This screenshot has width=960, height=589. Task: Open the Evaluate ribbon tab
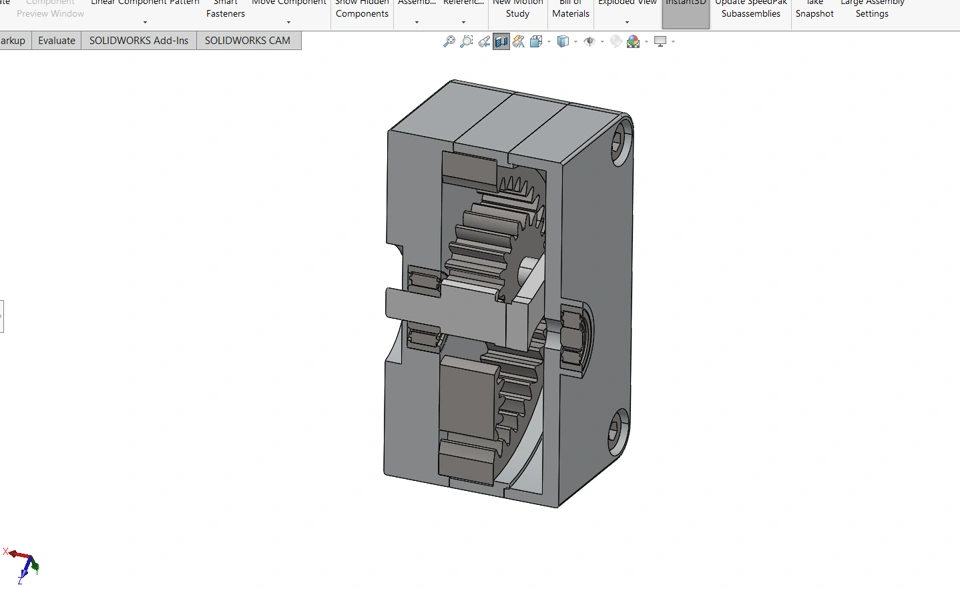(x=56, y=40)
